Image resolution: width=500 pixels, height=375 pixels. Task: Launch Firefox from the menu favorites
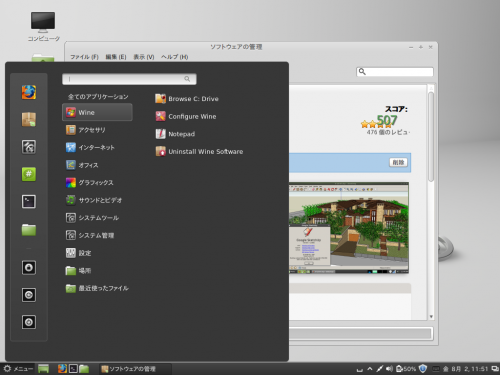coord(29,92)
